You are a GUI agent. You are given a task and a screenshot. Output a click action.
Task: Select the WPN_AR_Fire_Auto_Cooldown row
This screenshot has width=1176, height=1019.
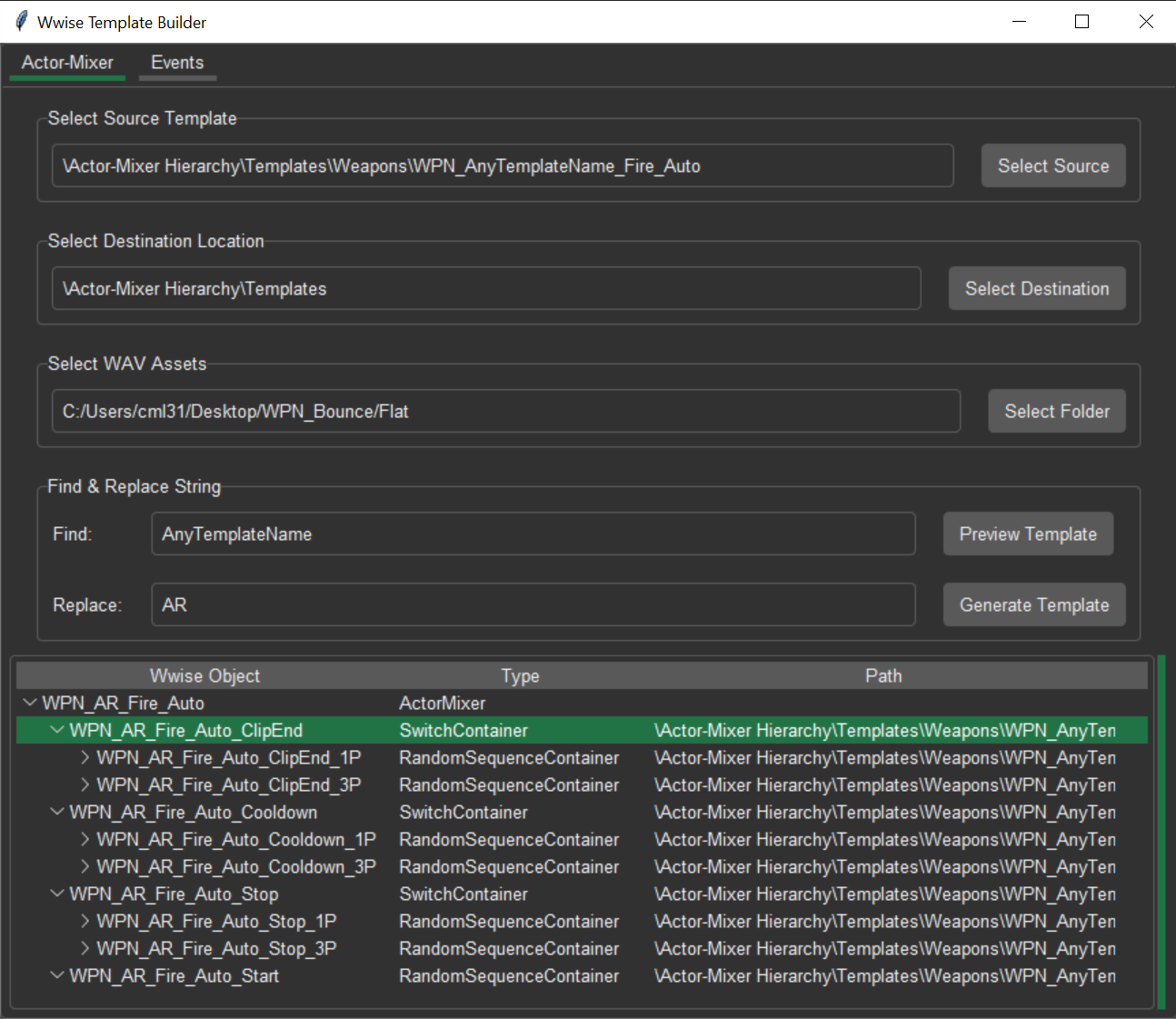click(582, 812)
